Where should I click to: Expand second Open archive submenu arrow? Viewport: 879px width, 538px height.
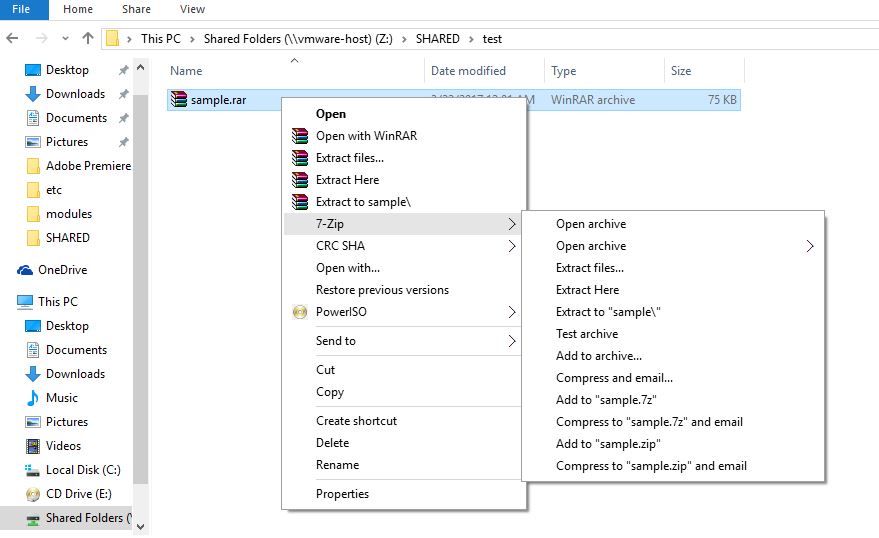coord(810,246)
